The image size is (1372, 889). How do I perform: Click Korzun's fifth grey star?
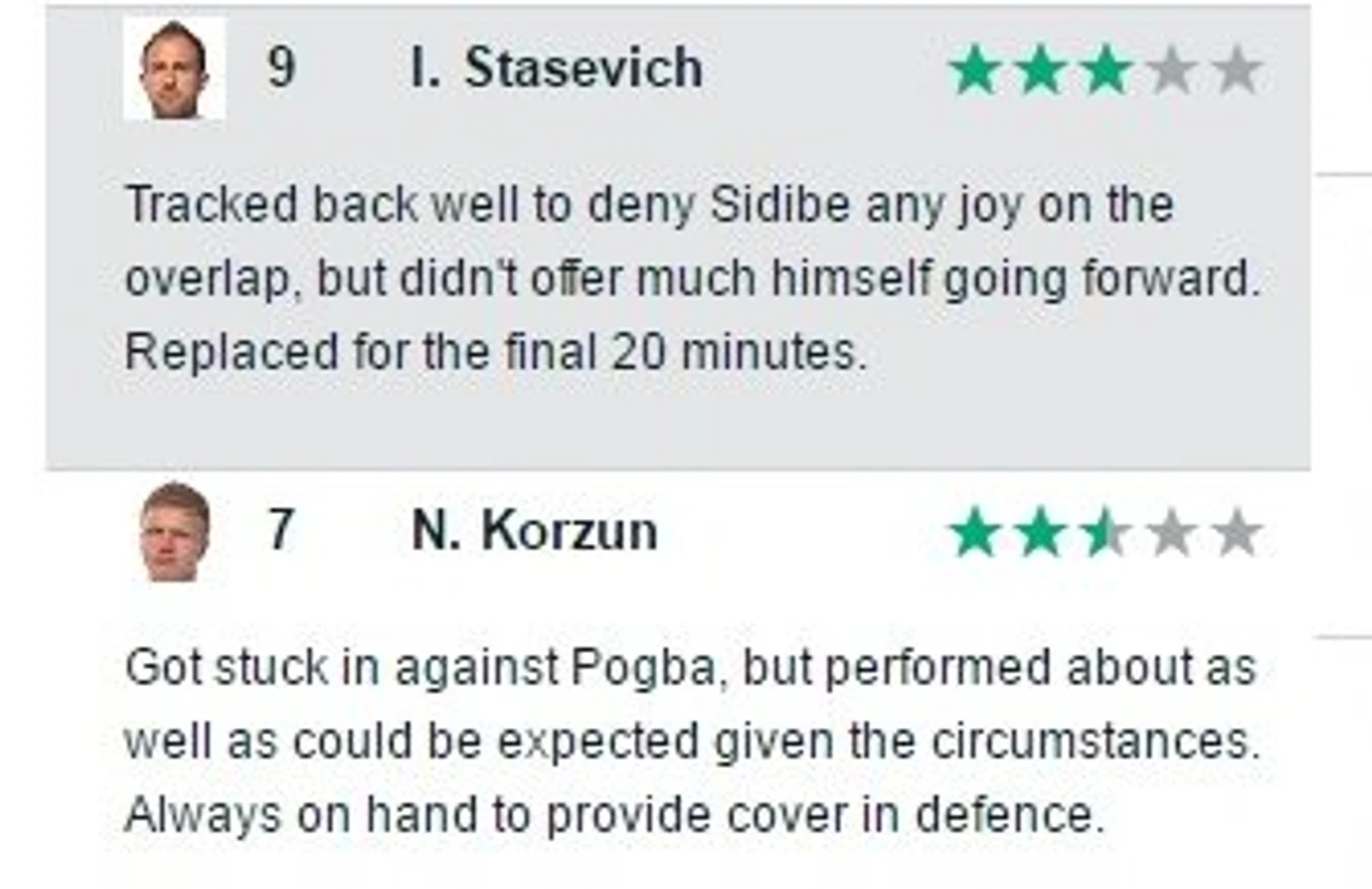click(x=1237, y=533)
